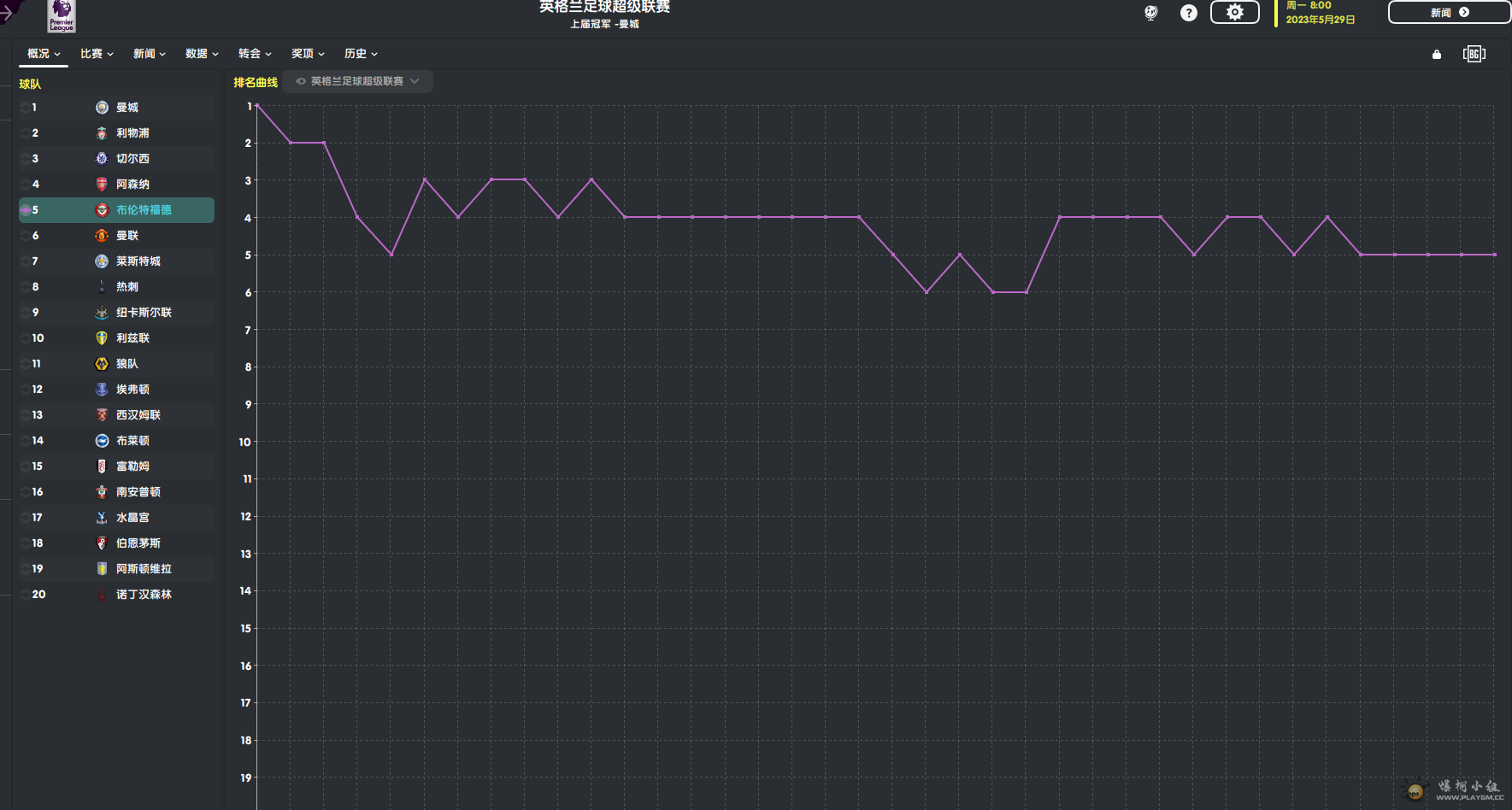Expand the 数据 menu dropdown
The height and width of the screenshot is (810, 1512).
point(202,54)
